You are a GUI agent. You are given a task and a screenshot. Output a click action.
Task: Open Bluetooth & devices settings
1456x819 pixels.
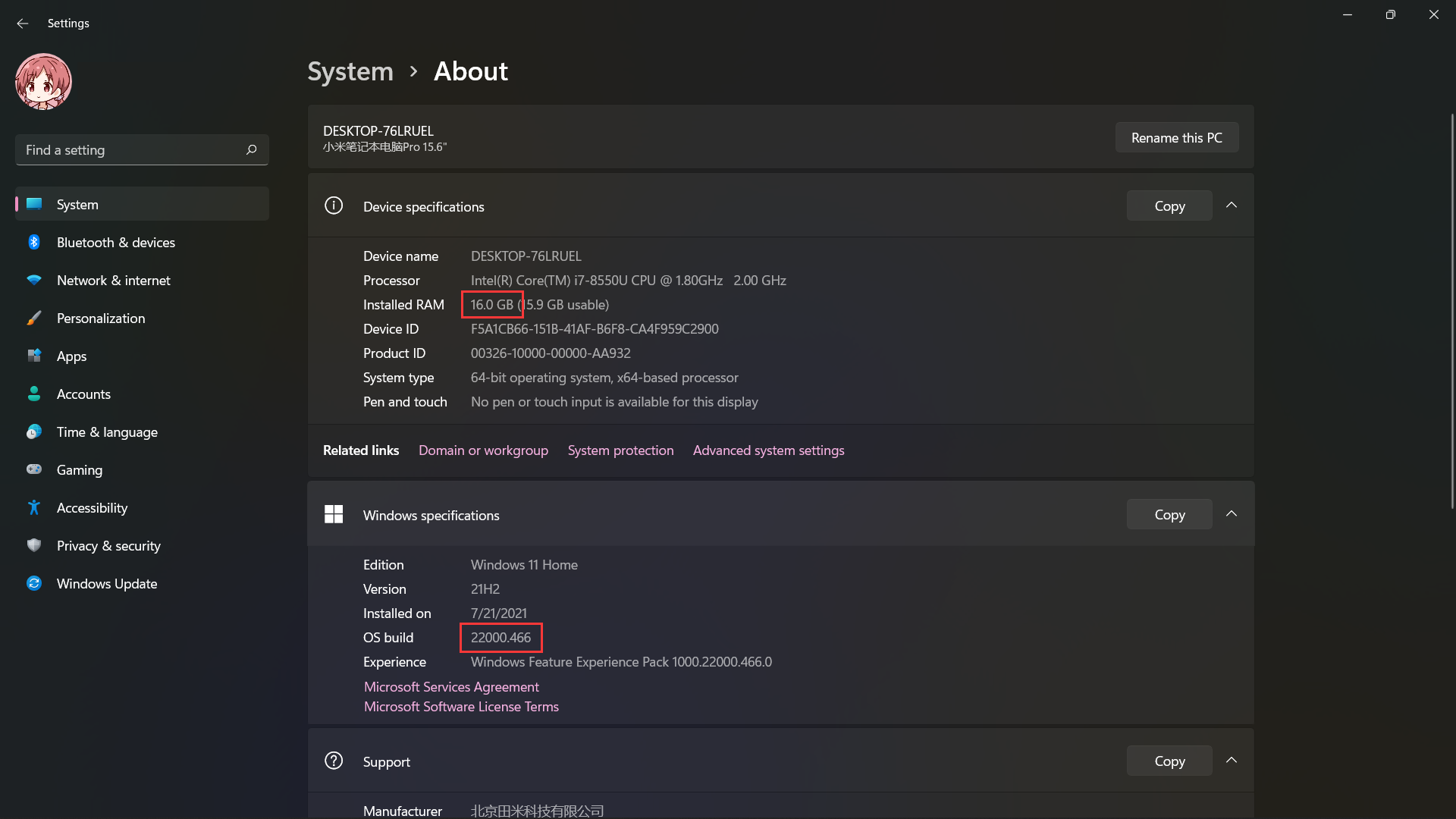(x=142, y=242)
